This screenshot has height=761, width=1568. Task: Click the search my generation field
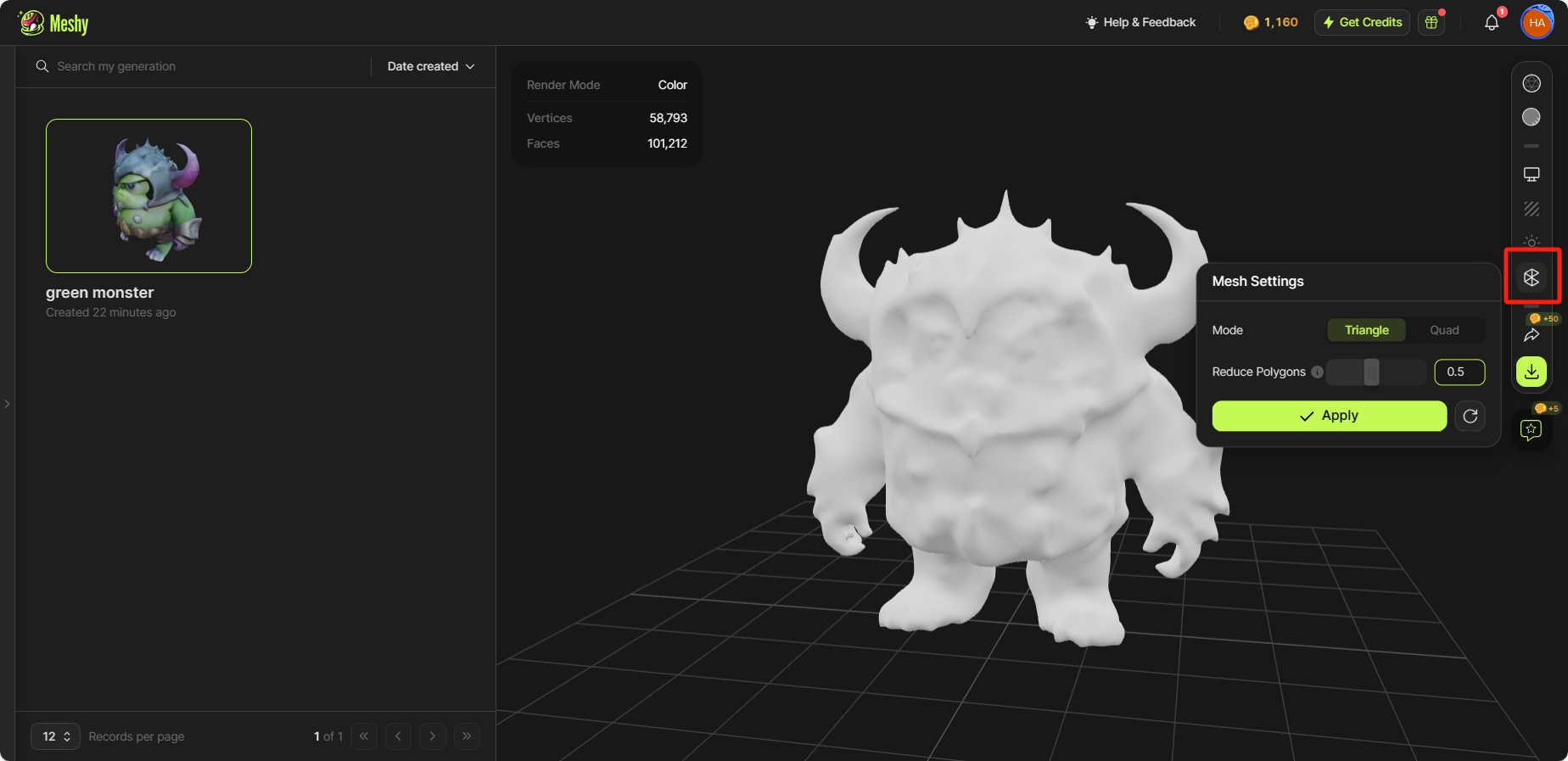pyautogui.click(x=201, y=66)
